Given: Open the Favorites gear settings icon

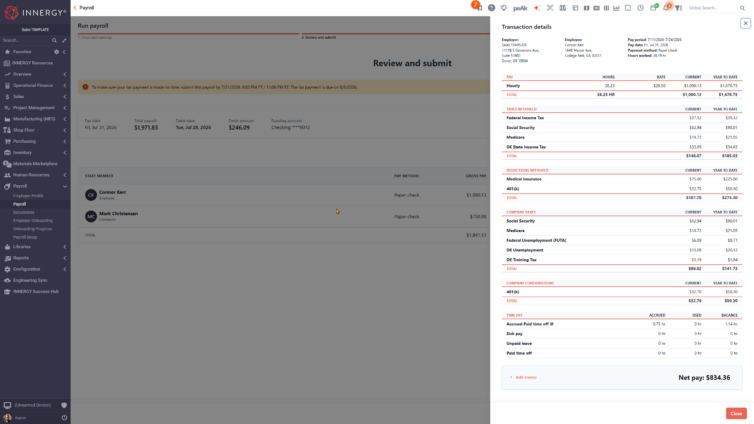Looking at the screenshot, I should (56, 51).
